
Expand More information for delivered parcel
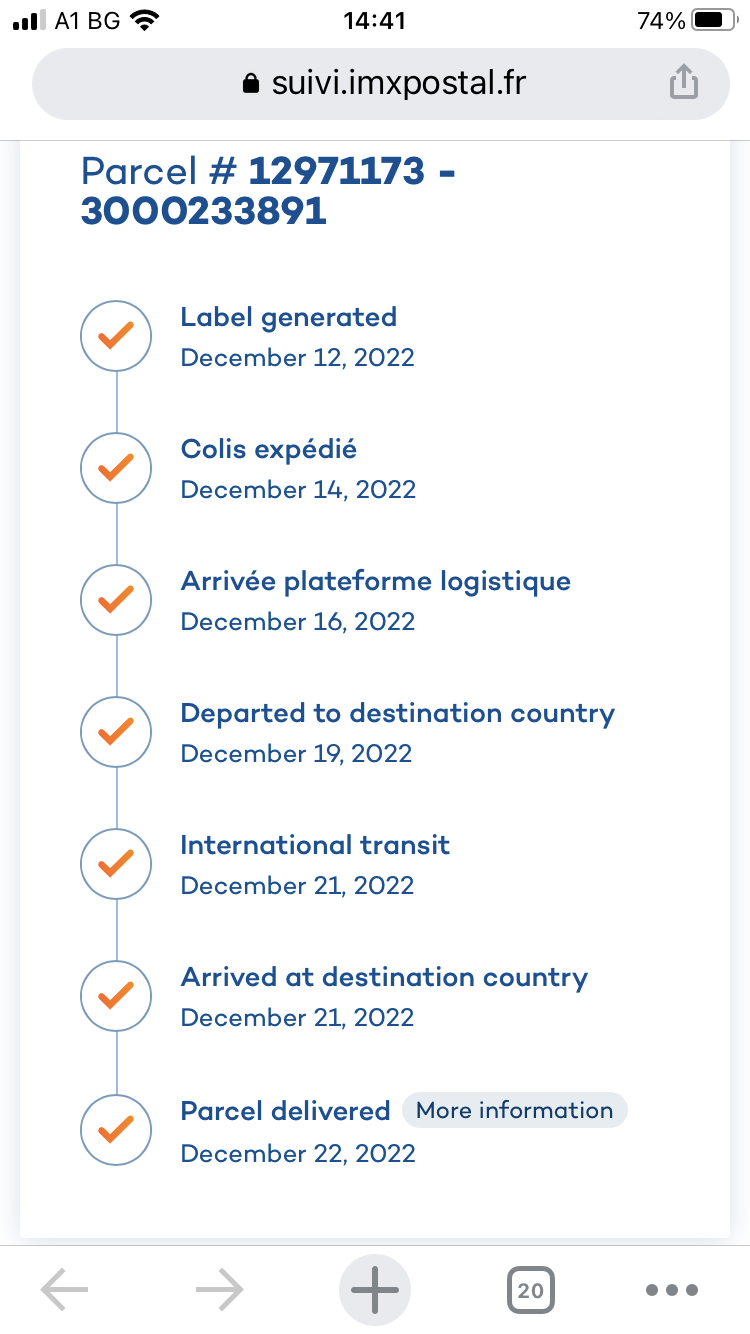(514, 1110)
